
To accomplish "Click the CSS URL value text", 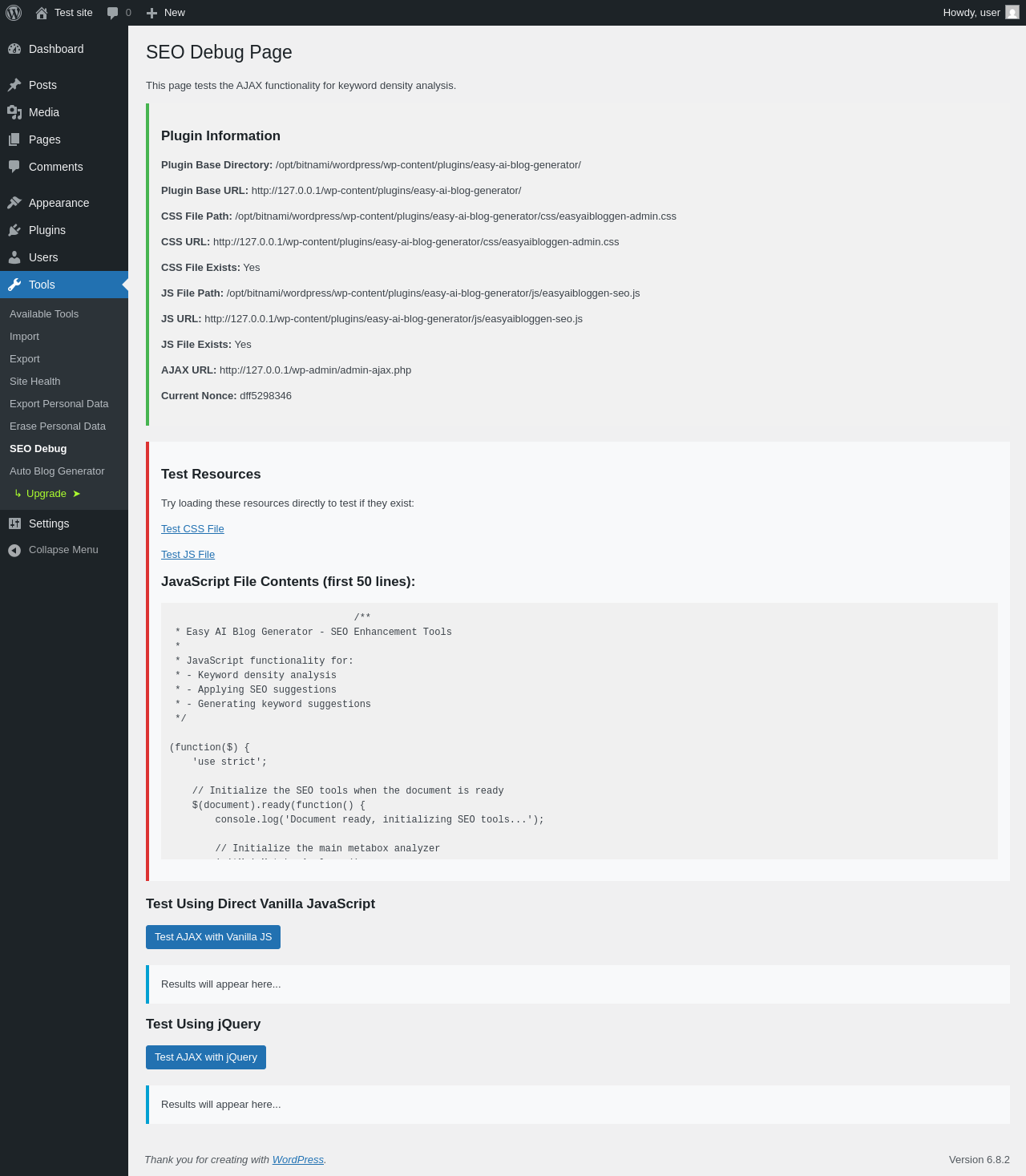I will click(x=416, y=242).
